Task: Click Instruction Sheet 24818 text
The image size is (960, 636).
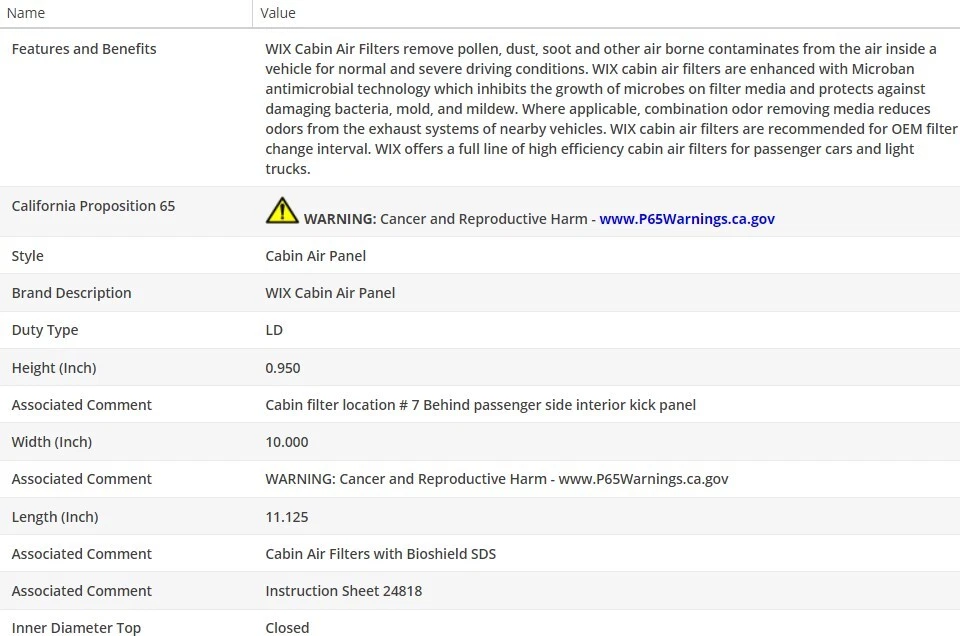Action: click(343, 591)
